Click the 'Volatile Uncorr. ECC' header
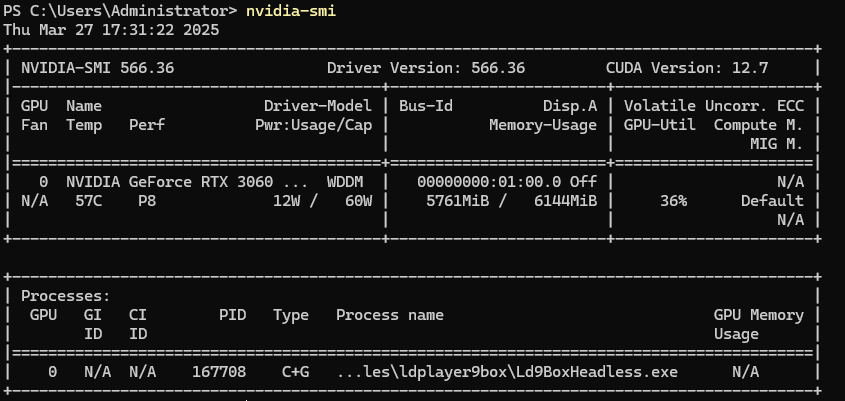The image size is (845, 401). pos(714,106)
